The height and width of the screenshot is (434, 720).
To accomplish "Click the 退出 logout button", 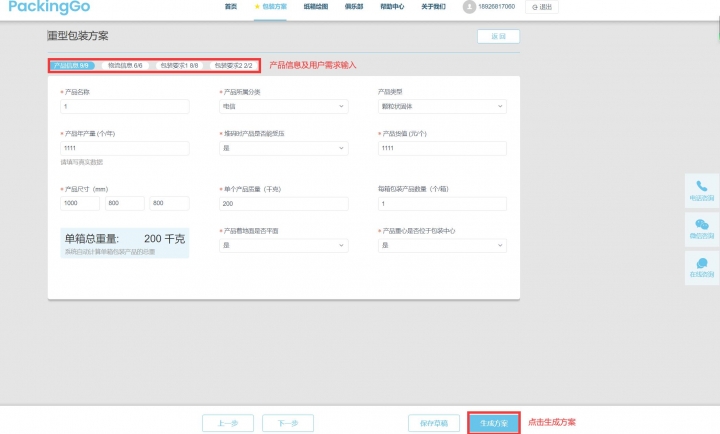I will click(542, 7).
